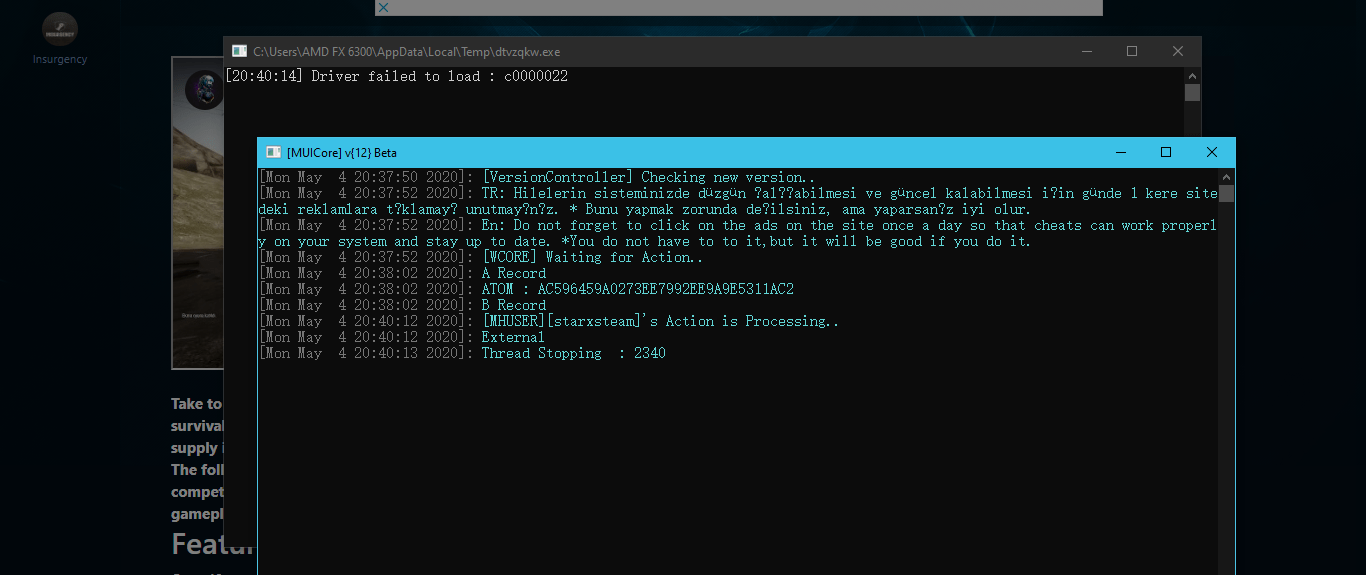Click the '[MHUSER][starxsteam]'s Action is Processing..' line

[x=549, y=321]
